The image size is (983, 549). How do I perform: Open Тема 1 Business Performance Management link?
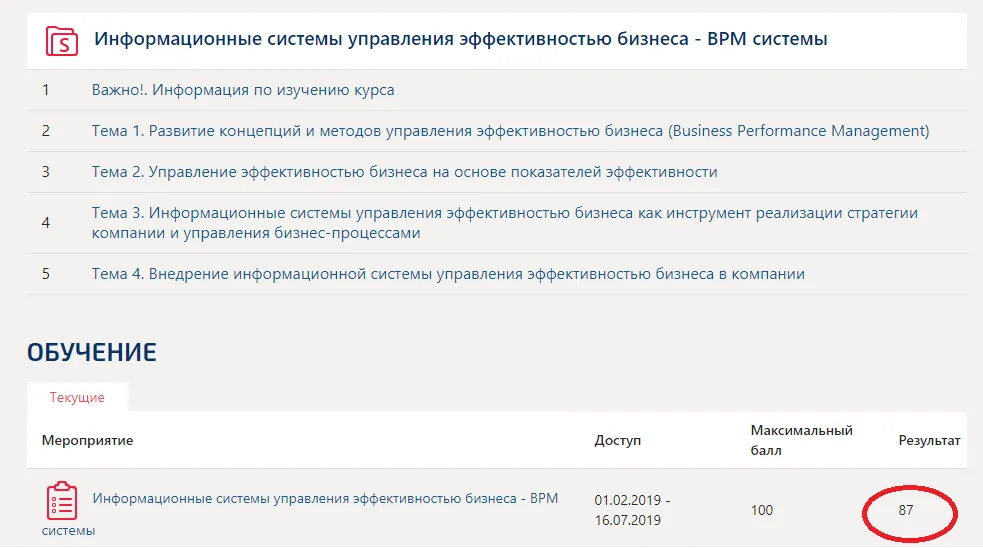[x=510, y=130]
